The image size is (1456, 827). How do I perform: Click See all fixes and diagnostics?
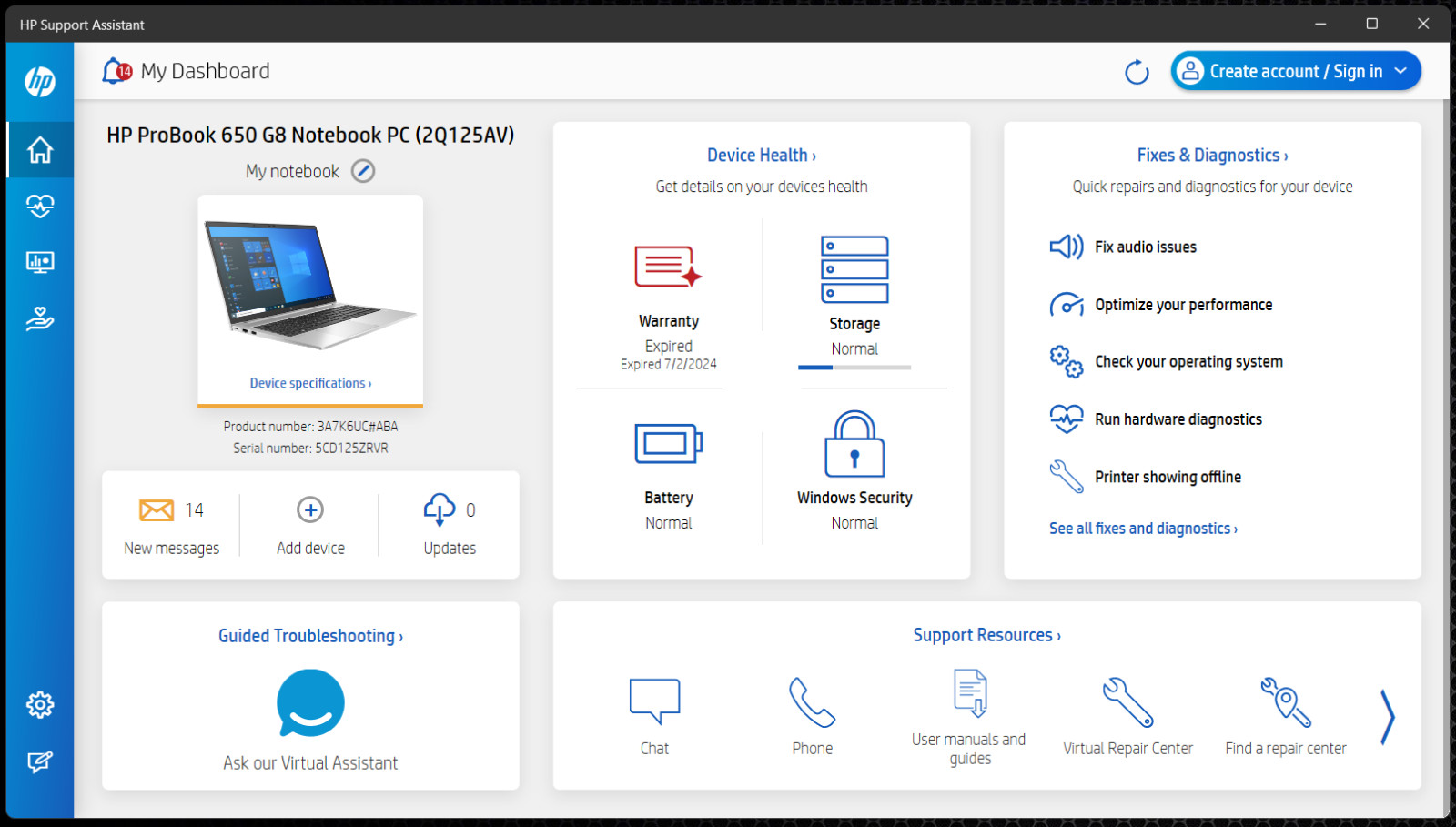pos(1143,529)
